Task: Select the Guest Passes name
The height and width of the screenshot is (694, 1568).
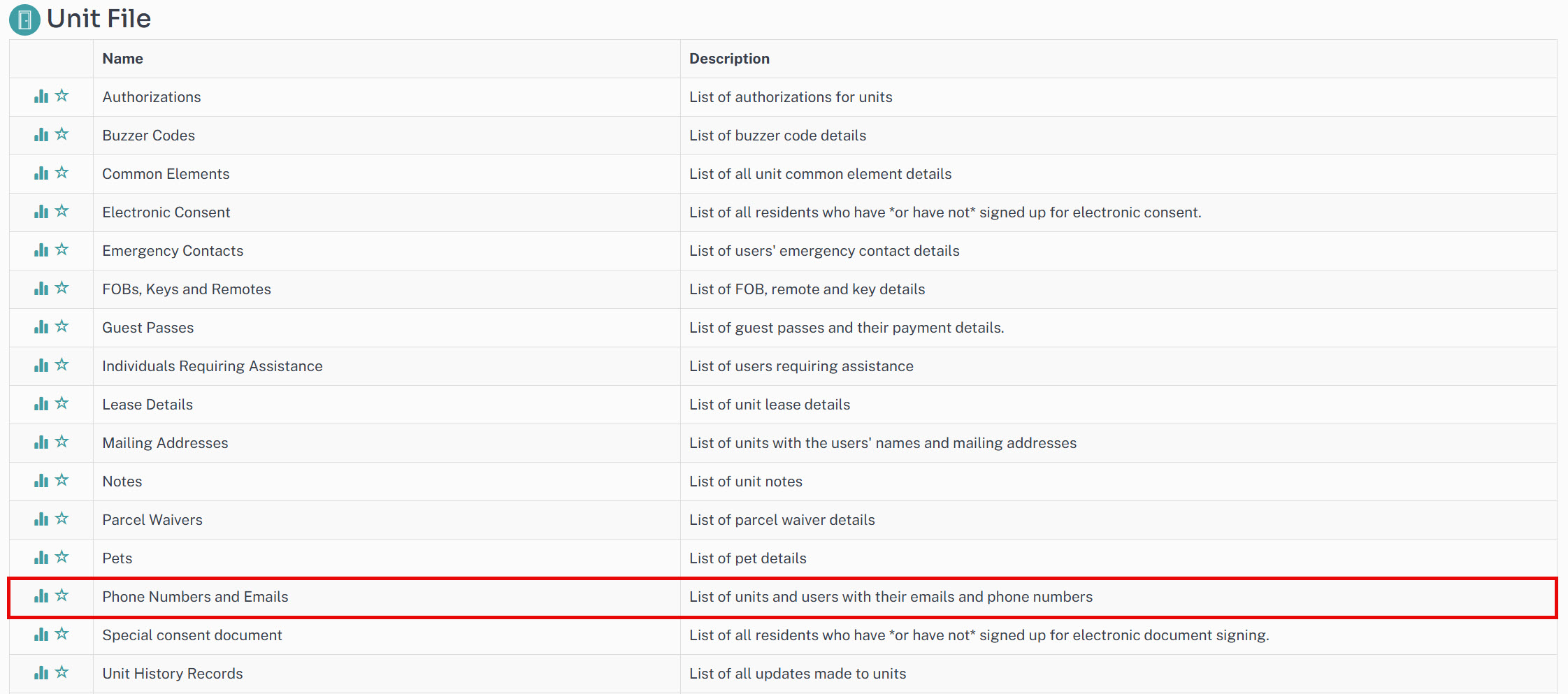Action: [x=148, y=328]
